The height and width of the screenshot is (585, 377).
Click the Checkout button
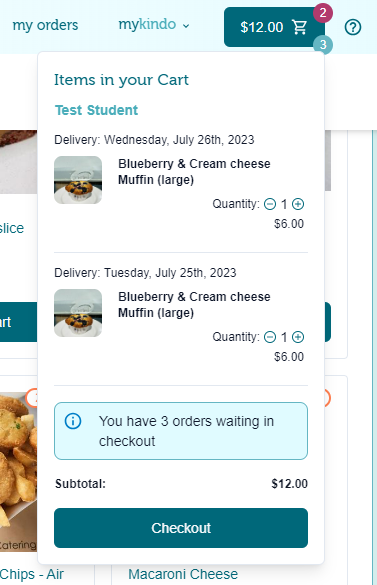click(x=181, y=528)
